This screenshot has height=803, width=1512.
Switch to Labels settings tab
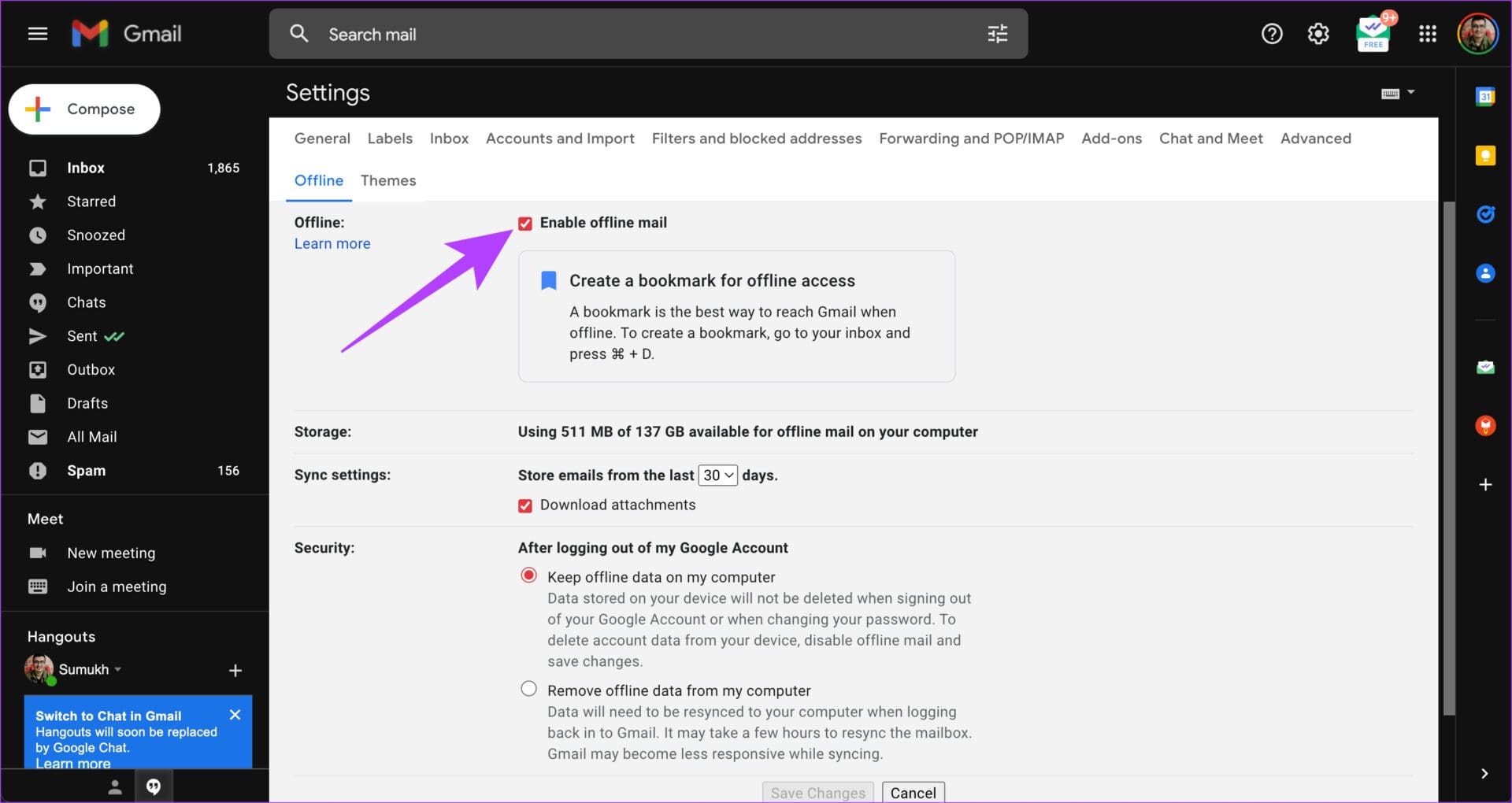[390, 139]
